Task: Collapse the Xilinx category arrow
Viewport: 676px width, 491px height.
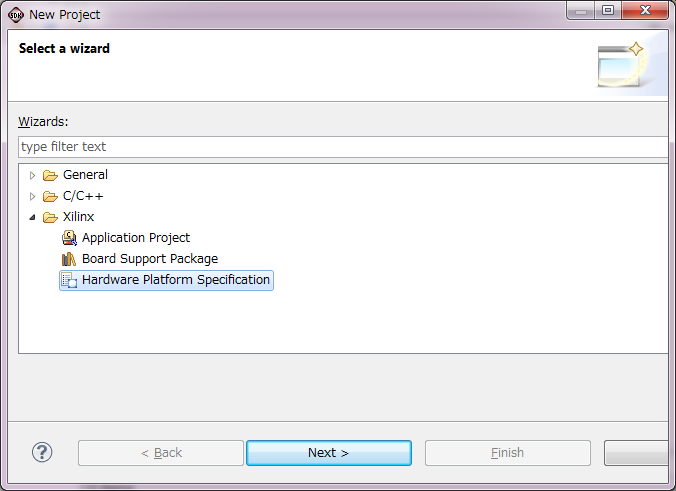Action: click(32, 217)
